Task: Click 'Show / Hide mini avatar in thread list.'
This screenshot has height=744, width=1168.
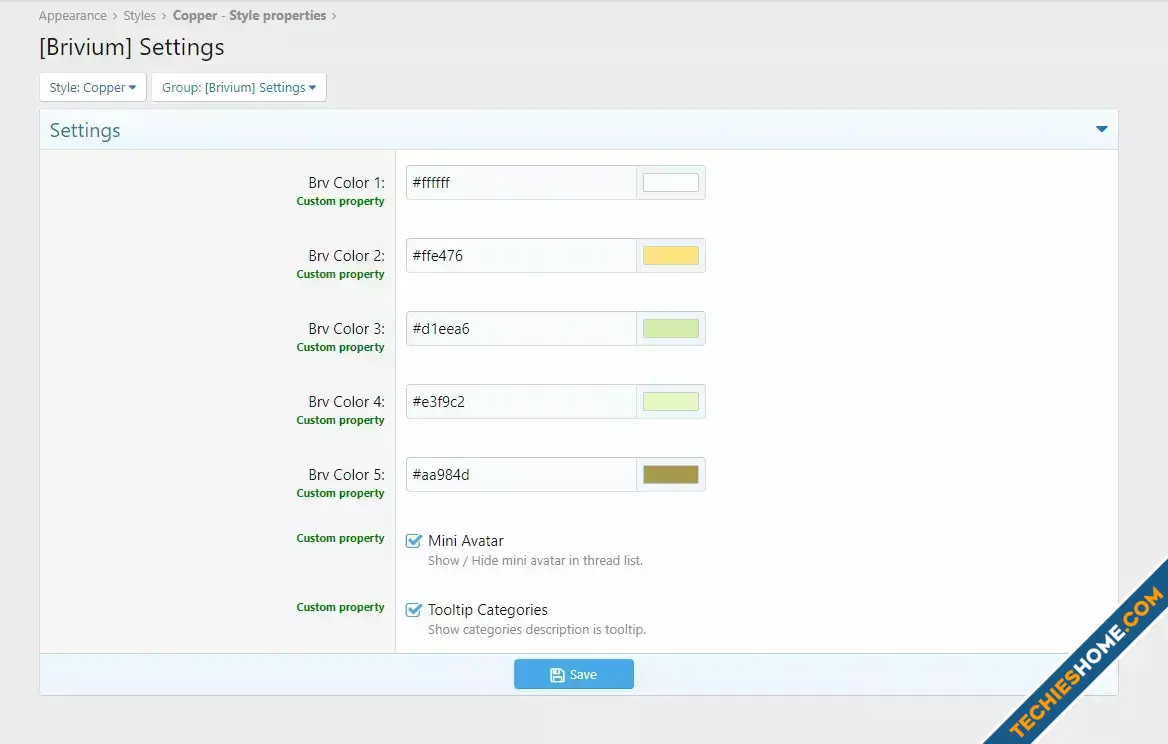Action: (x=535, y=560)
